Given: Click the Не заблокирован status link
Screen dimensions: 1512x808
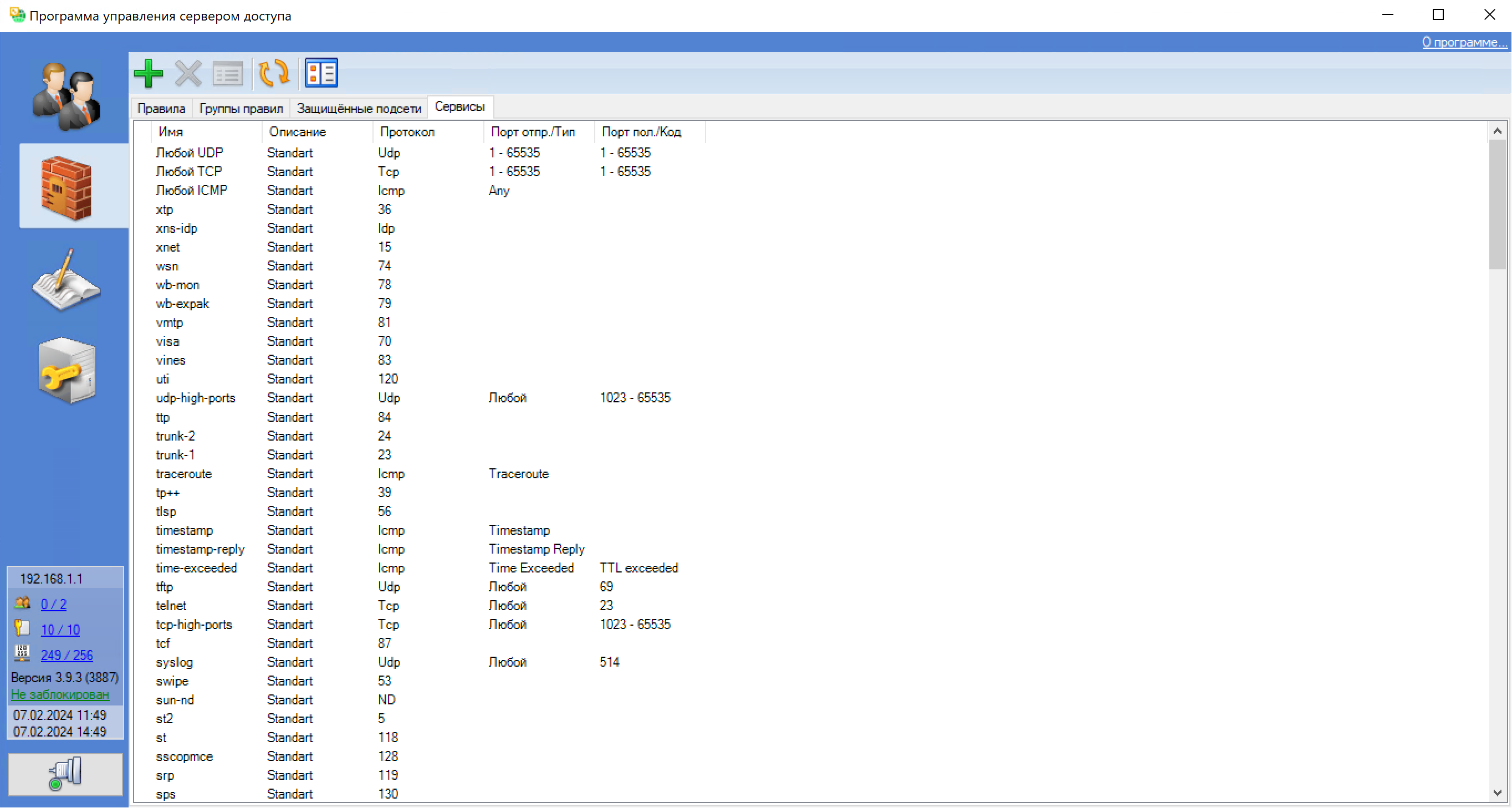Looking at the screenshot, I should click(60, 694).
